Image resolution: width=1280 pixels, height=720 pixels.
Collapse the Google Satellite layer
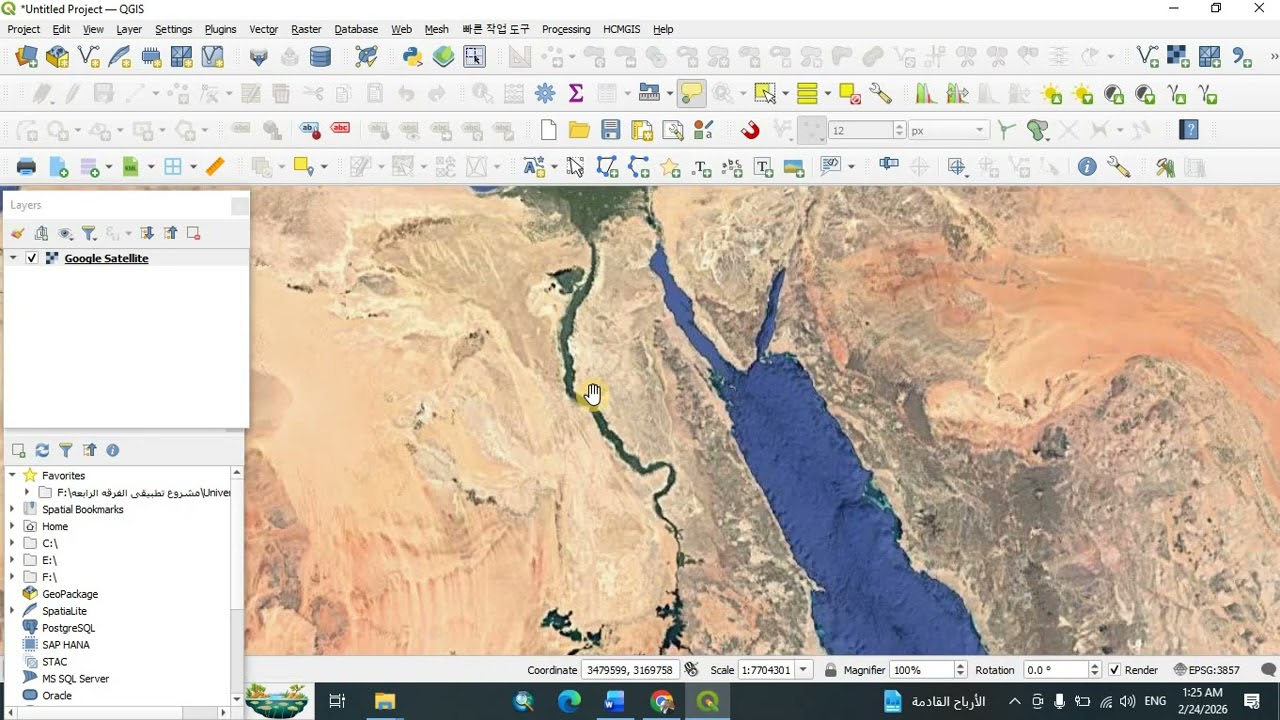13,258
